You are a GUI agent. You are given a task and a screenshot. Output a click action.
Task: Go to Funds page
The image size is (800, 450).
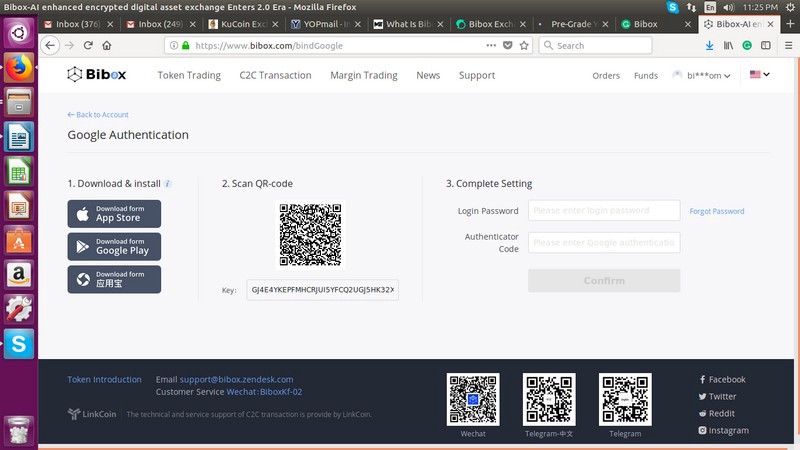click(645, 76)
